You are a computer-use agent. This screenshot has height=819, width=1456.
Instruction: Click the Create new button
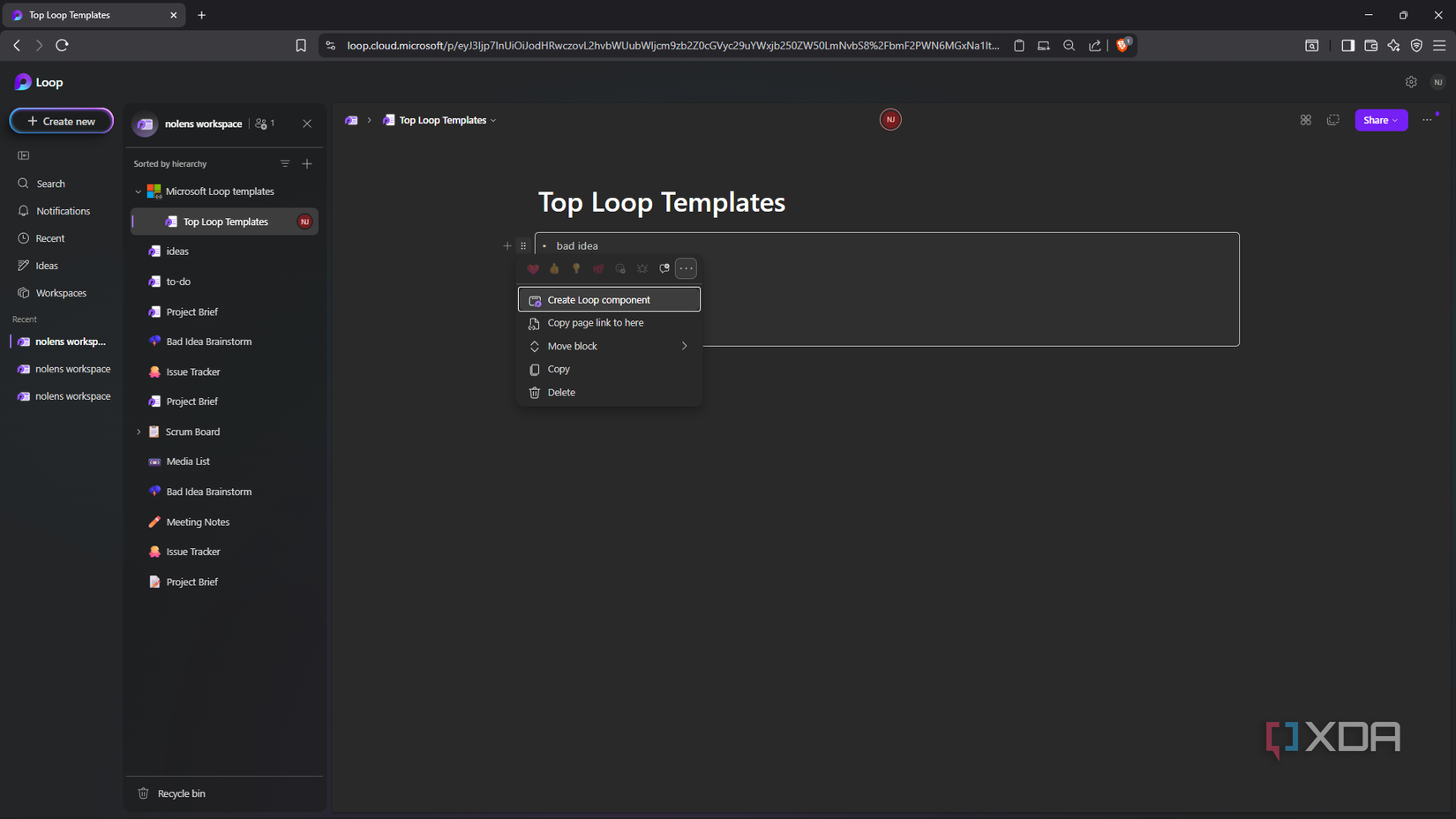pos(61,120)
